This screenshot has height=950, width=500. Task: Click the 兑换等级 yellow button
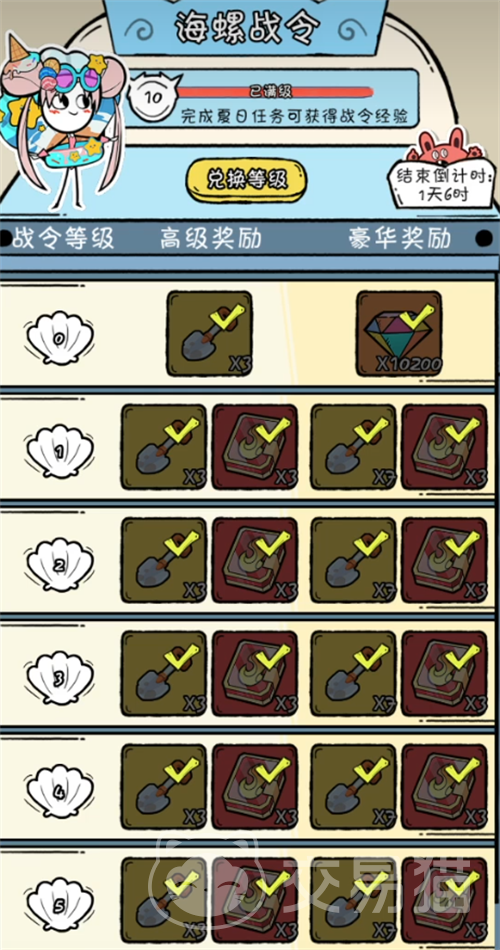point(246,180)
